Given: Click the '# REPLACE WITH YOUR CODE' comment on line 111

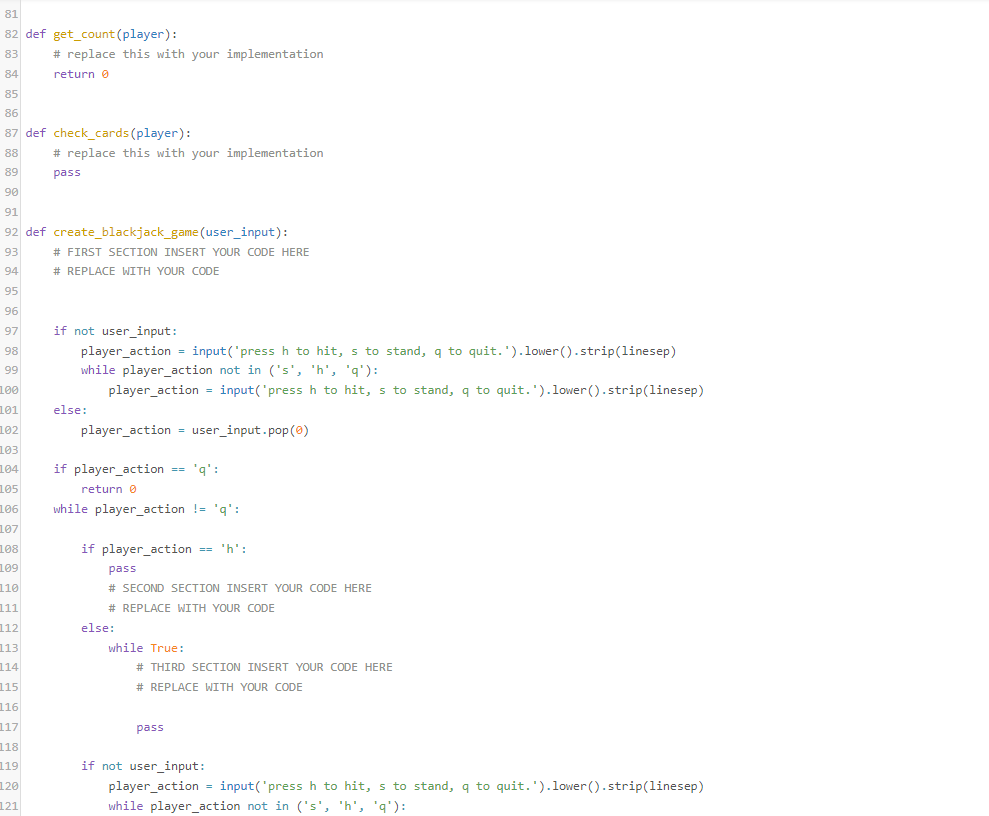Looking at the screenshot, I should [192, 608].
